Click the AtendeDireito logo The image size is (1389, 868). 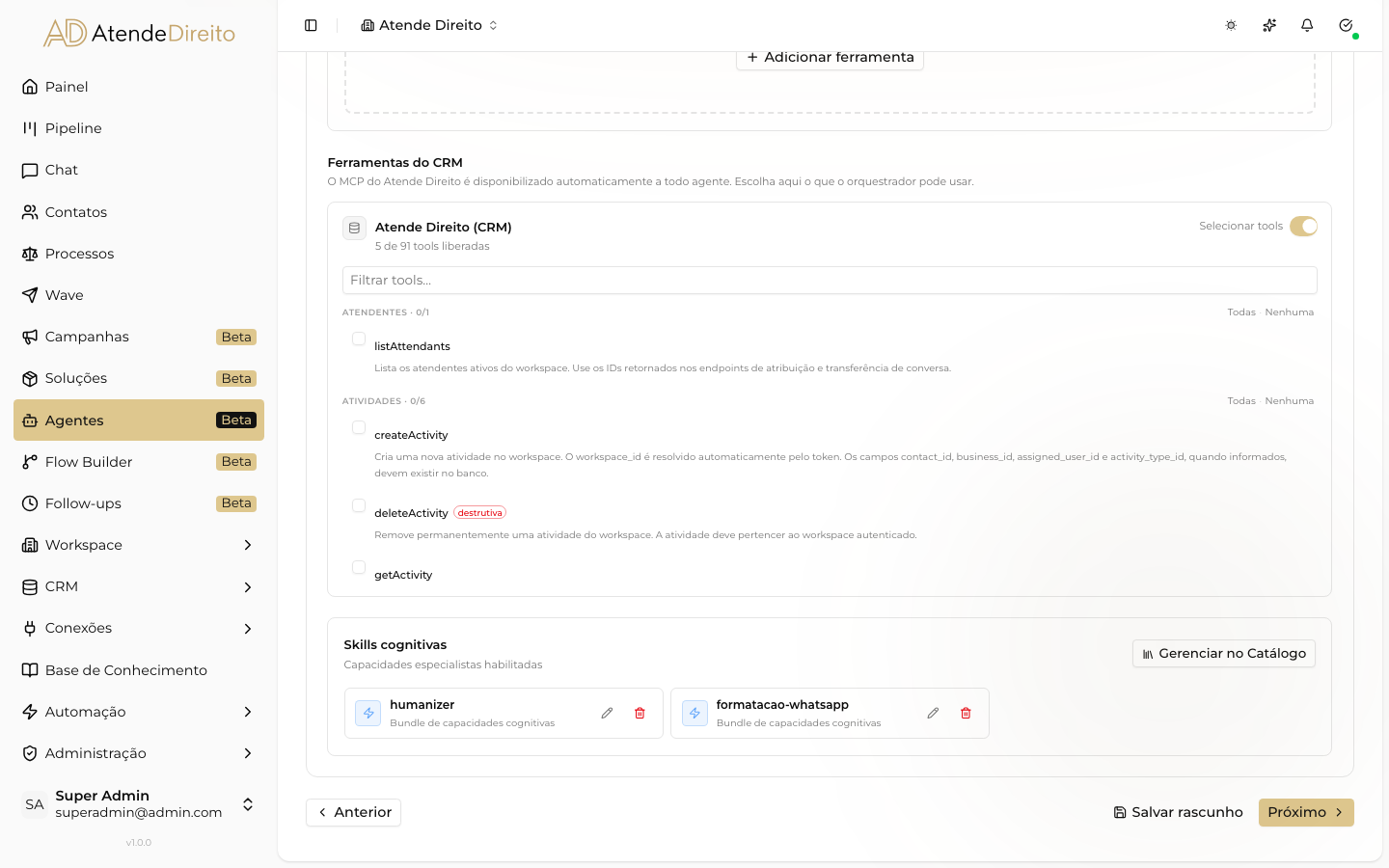click(x=139, y=33)
